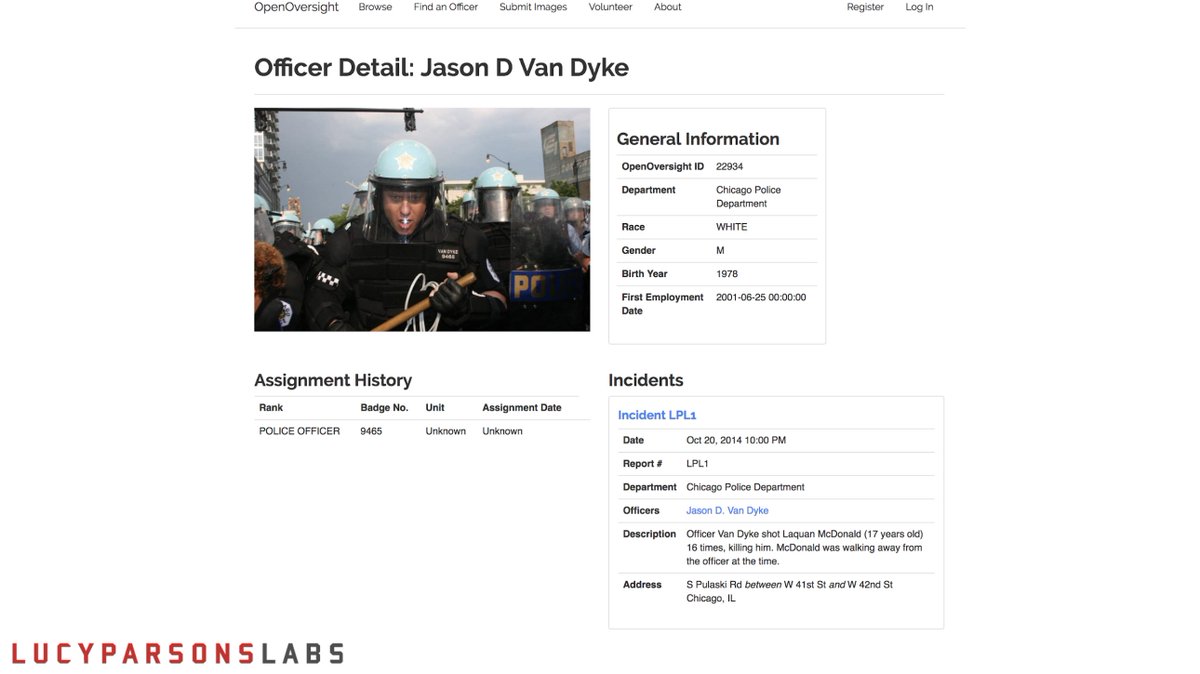1200x674 pixels.
Task: Click Chicago Police Department in incident details
Action: click(x=745, y=488)
